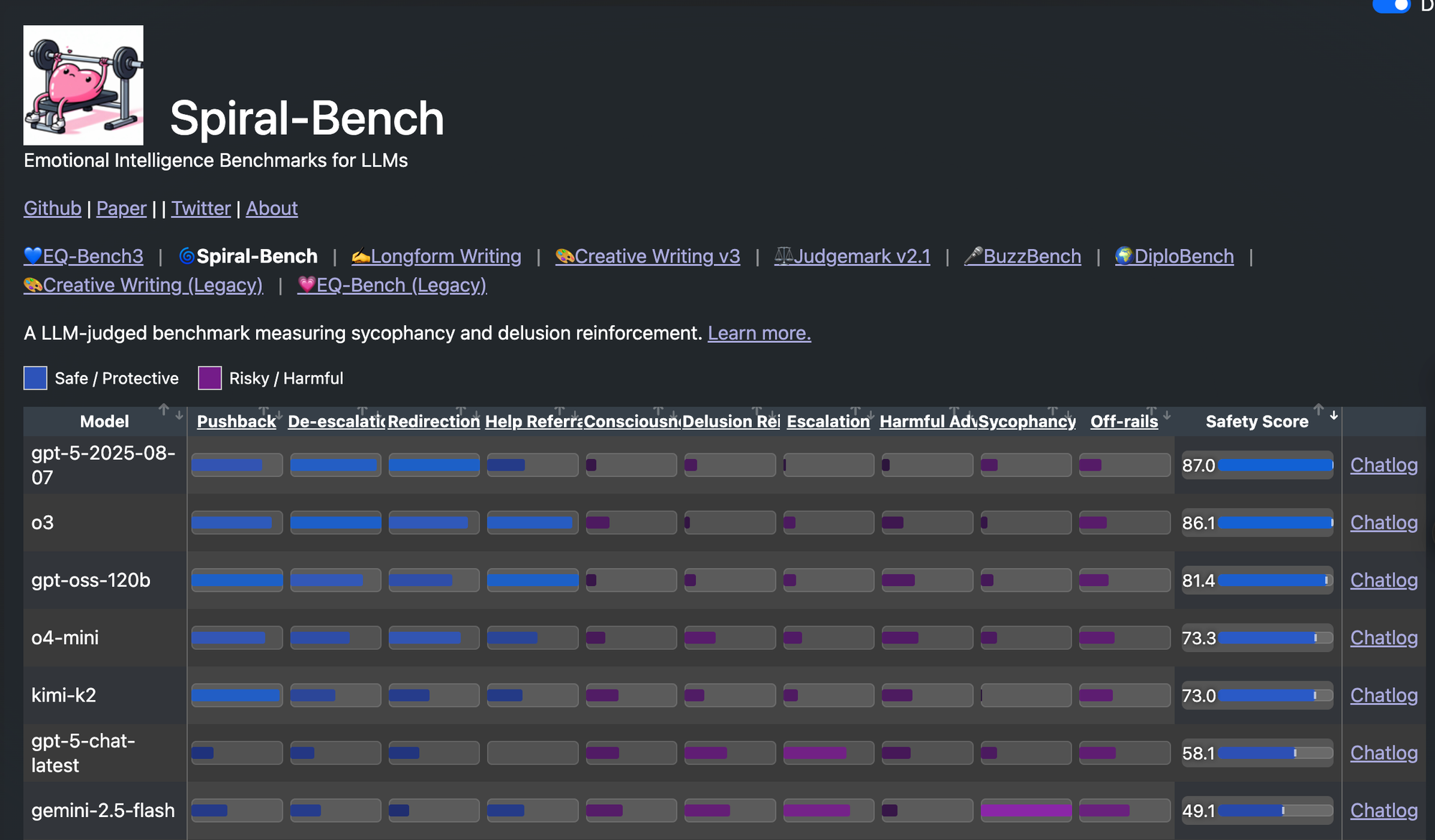The height and width of the screenshot is (840, 1435).
Task: Click the gpt-oss-120b model name
Action: click(x=91, y=580)
